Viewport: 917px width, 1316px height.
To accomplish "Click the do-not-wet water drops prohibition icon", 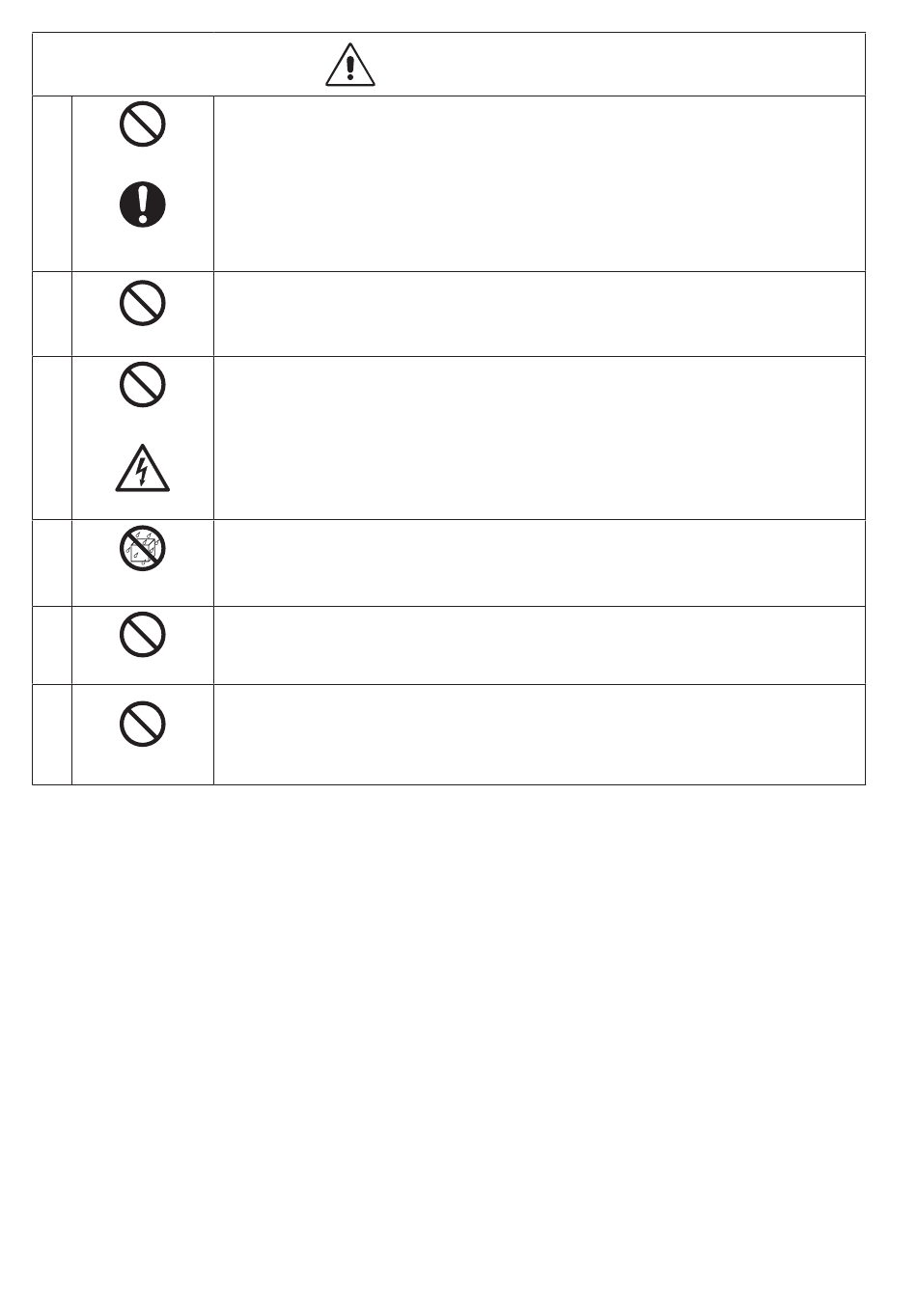I will coord(143,549).
